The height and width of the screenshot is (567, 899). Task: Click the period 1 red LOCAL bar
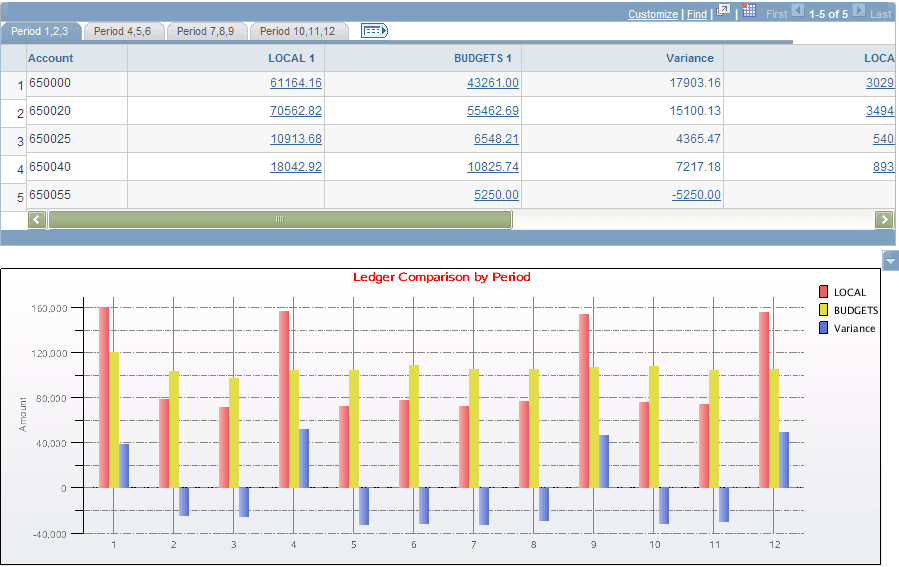104,397
